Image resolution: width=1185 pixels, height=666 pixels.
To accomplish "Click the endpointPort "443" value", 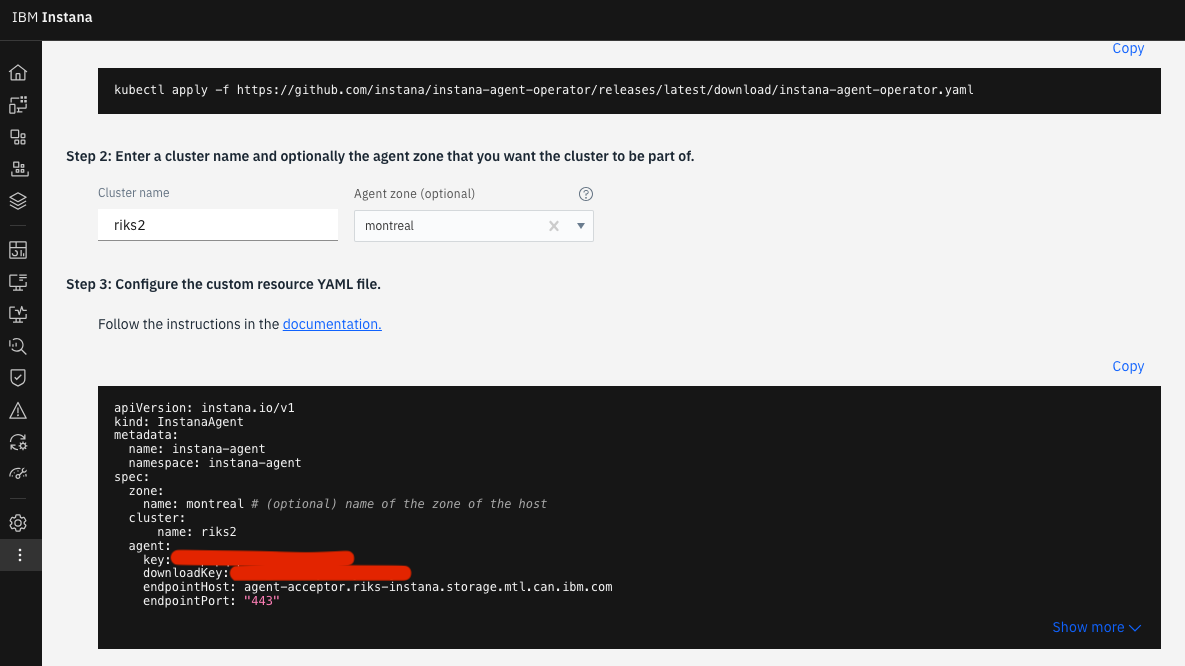I will pos(261,601).
